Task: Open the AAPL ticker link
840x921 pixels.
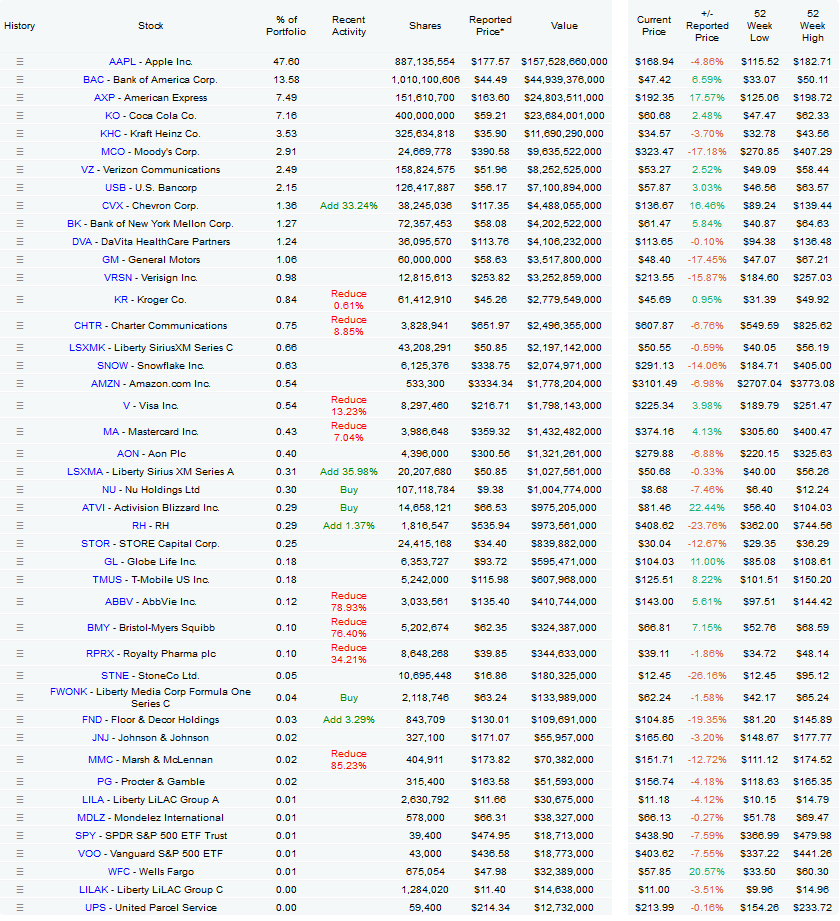Action: pos(122,62)
